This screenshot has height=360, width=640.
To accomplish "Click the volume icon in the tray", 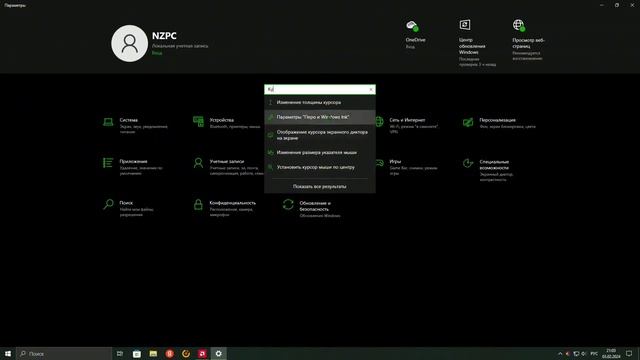I will (584, 353).
